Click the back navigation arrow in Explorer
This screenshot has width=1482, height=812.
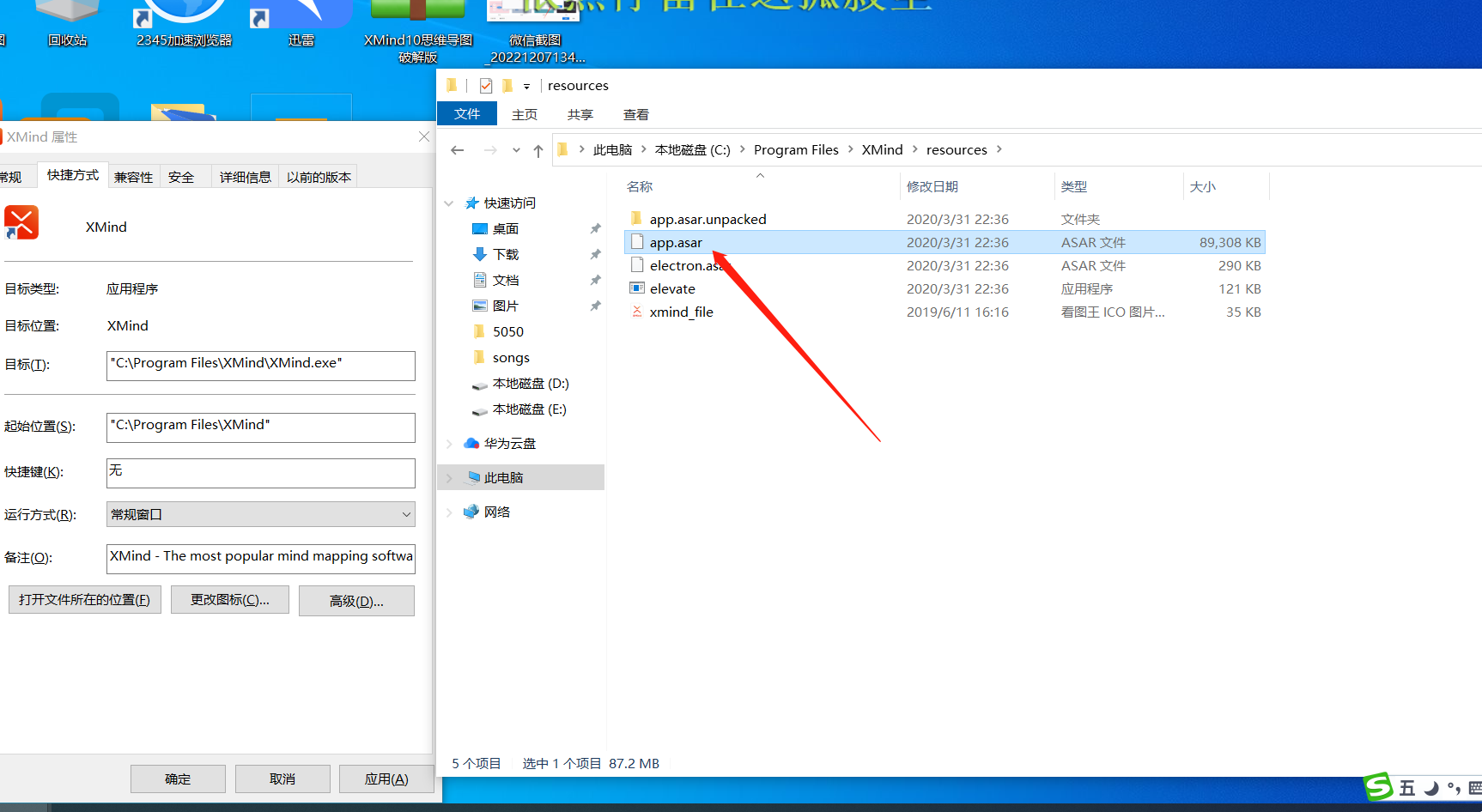458,149
